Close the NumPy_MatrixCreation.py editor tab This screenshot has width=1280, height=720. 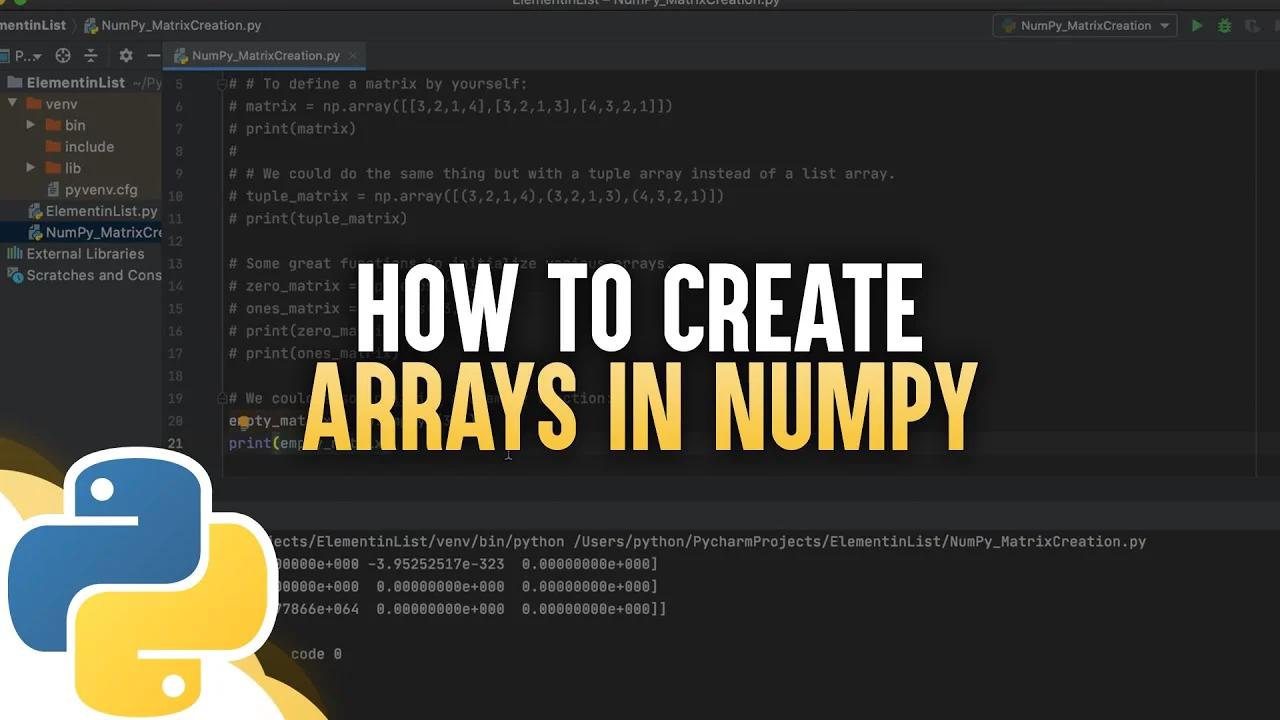tap(353, 56)
